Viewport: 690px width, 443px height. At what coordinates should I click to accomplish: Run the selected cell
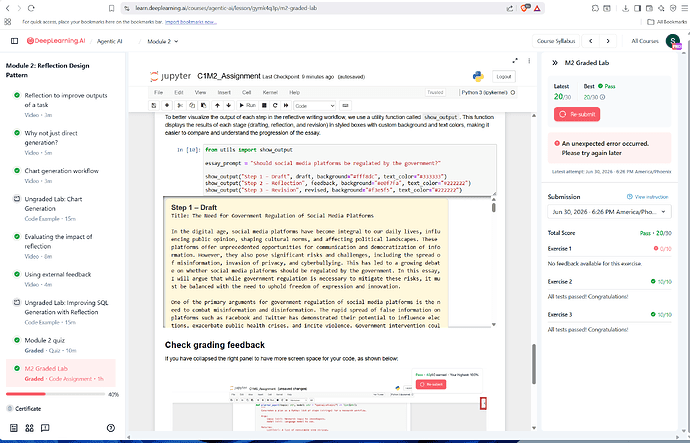tap(247, 106)
